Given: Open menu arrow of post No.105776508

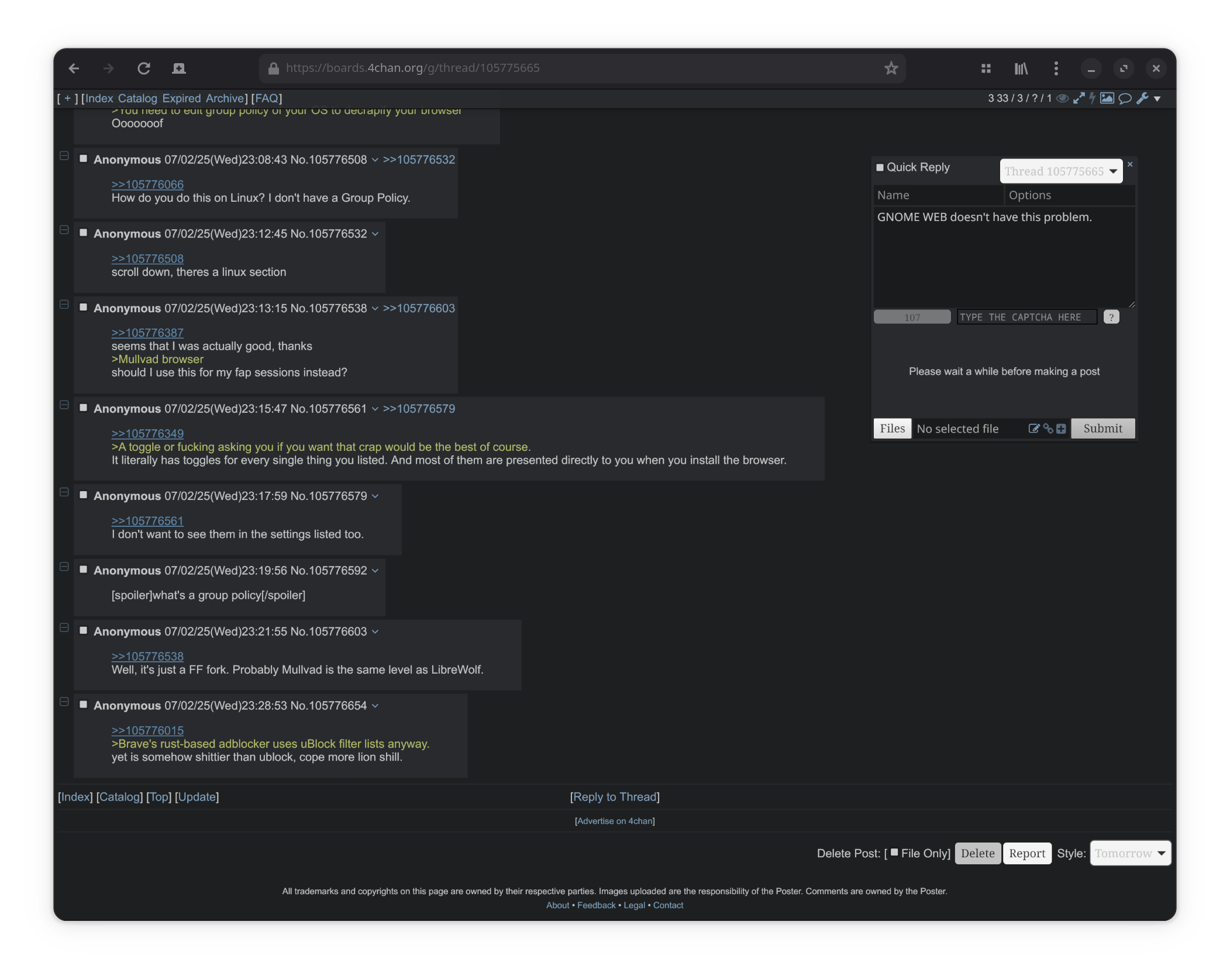Looking at the screenshot, I should tap(375, 160).
